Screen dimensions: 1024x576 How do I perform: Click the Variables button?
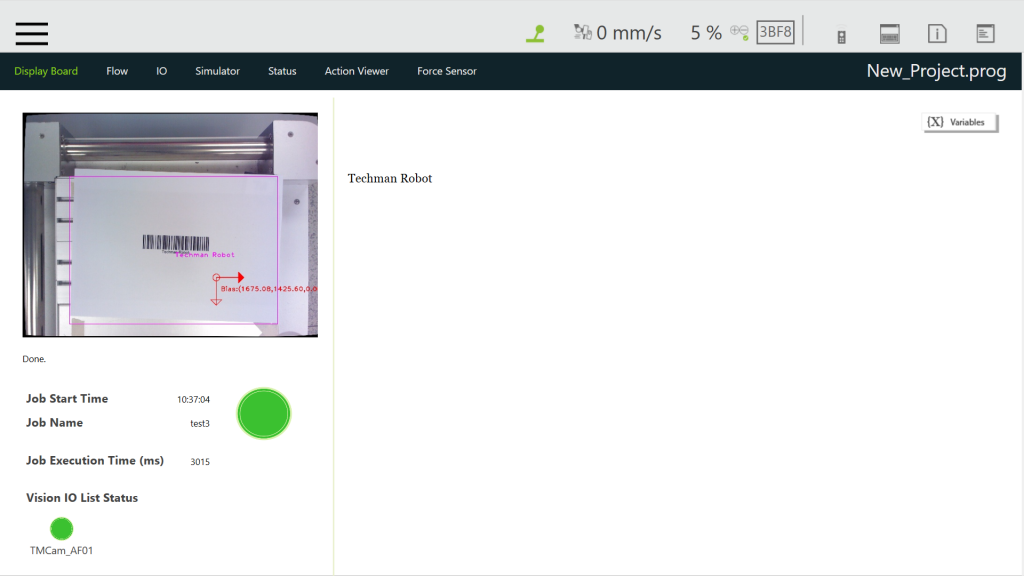(x=960, y=122)
